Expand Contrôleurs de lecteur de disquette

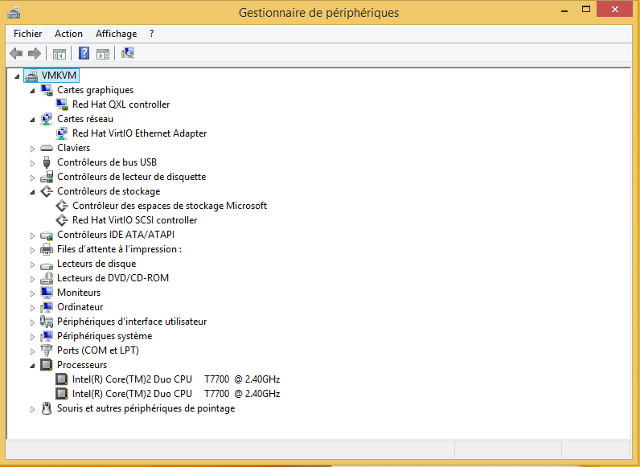tap(33, 178)
